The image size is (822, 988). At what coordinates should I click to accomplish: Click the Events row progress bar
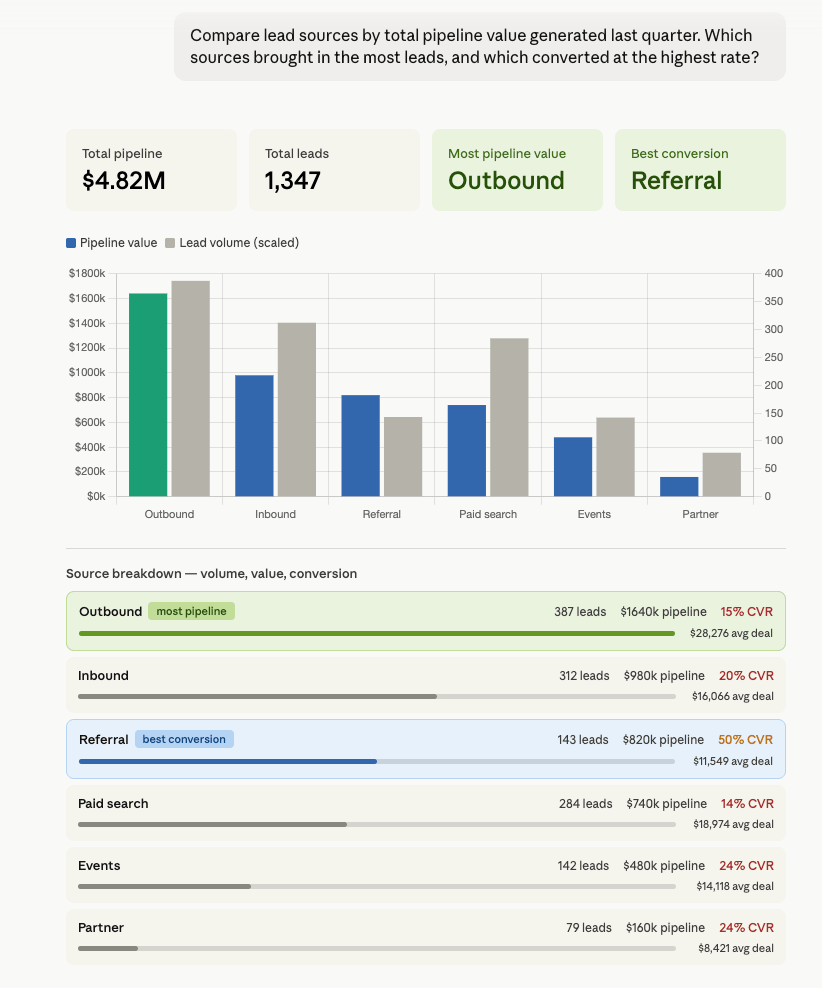tap(377, 886)
